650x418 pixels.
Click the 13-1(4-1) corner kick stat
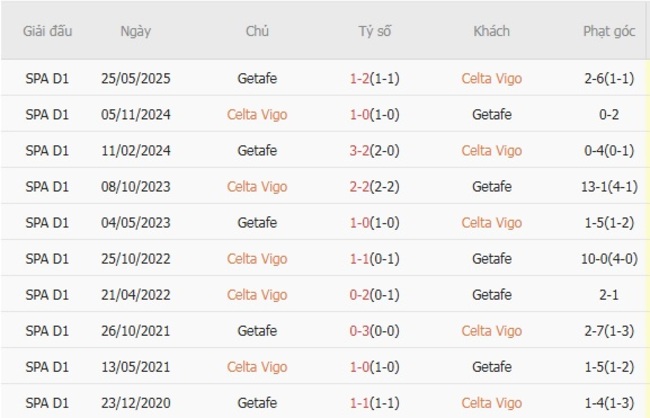point(609,186)
